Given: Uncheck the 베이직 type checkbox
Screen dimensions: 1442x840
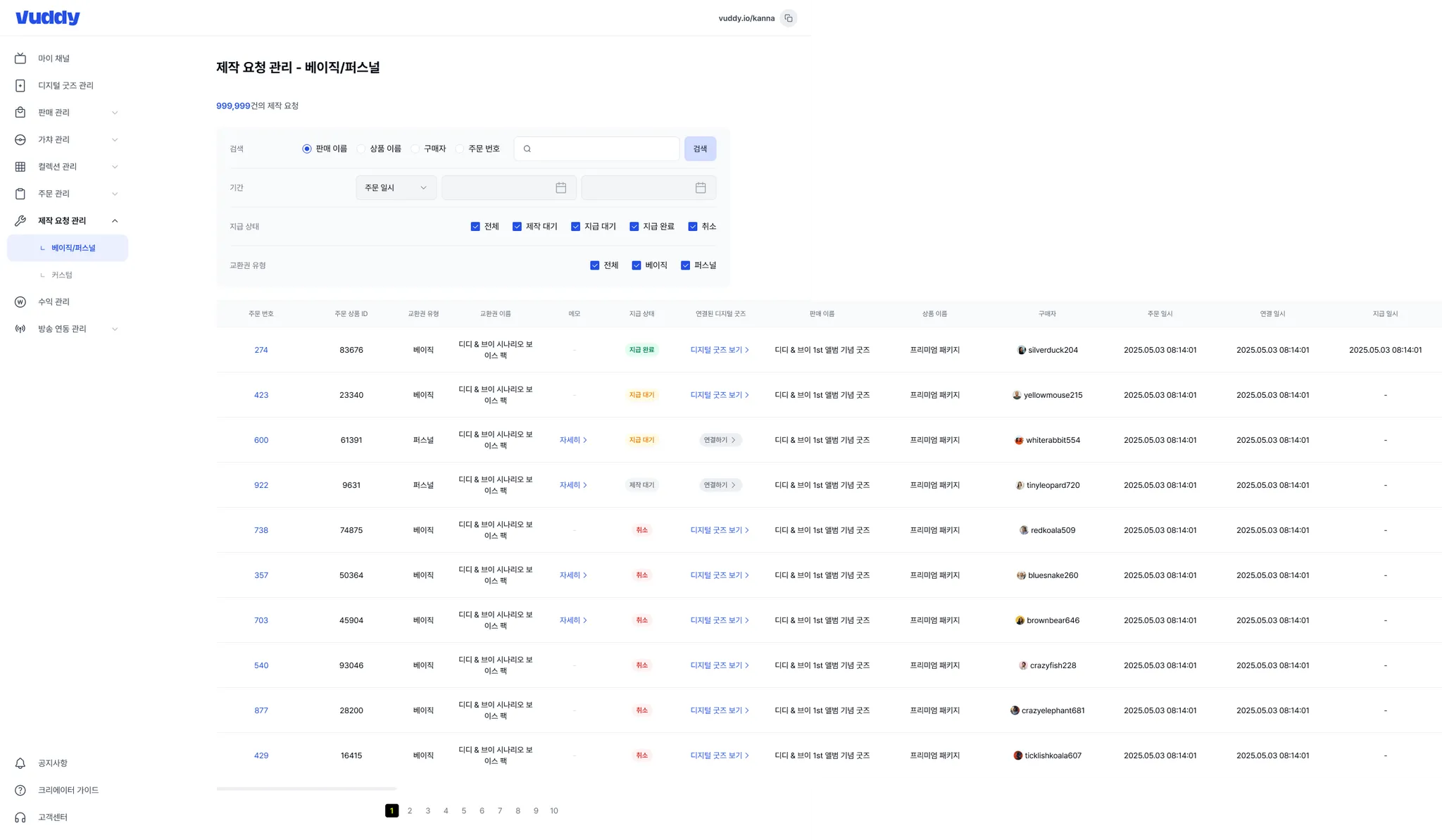Looking at the screenshot, I should (637, 265).
